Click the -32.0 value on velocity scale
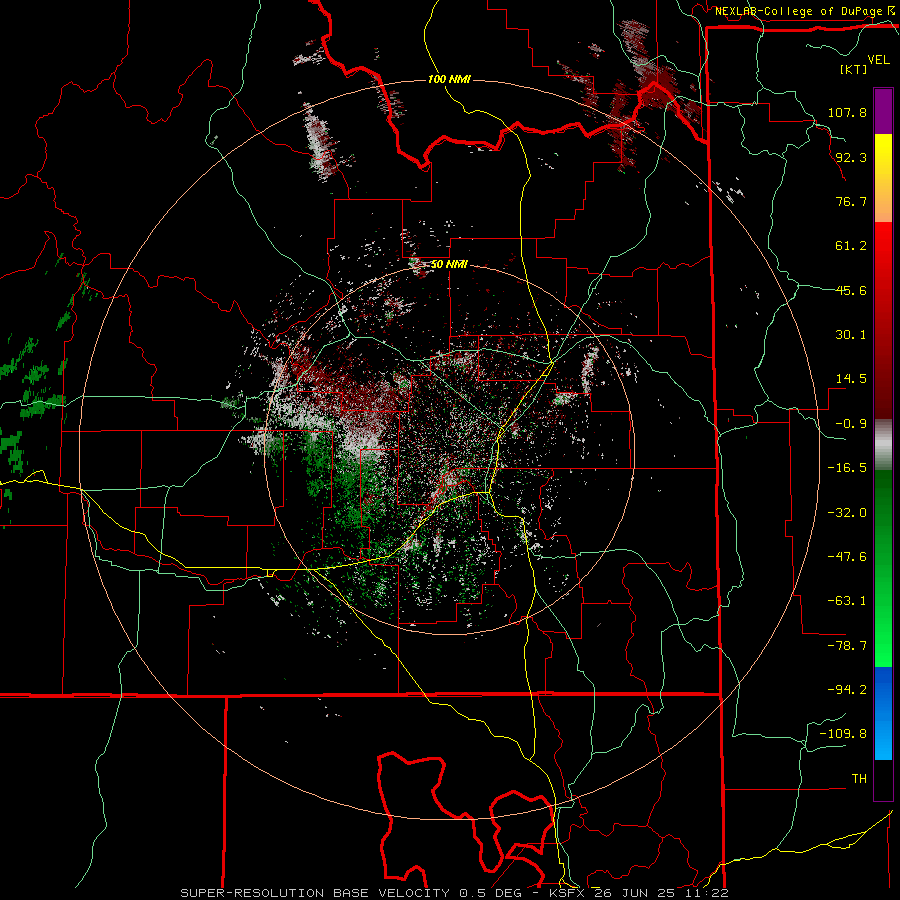 tap(847, 513)
